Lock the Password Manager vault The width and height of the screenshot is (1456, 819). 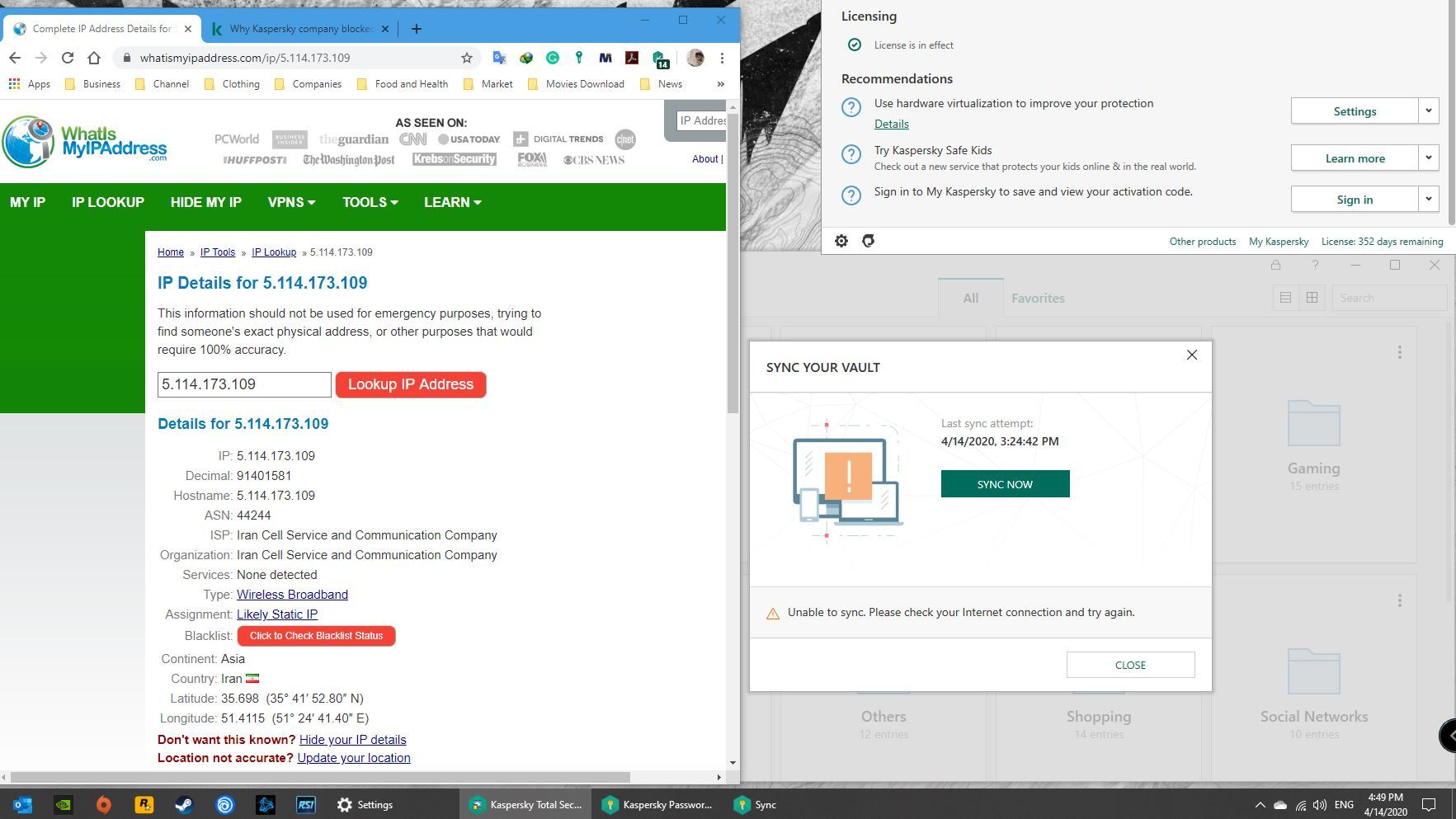(x=1276, y=265)
